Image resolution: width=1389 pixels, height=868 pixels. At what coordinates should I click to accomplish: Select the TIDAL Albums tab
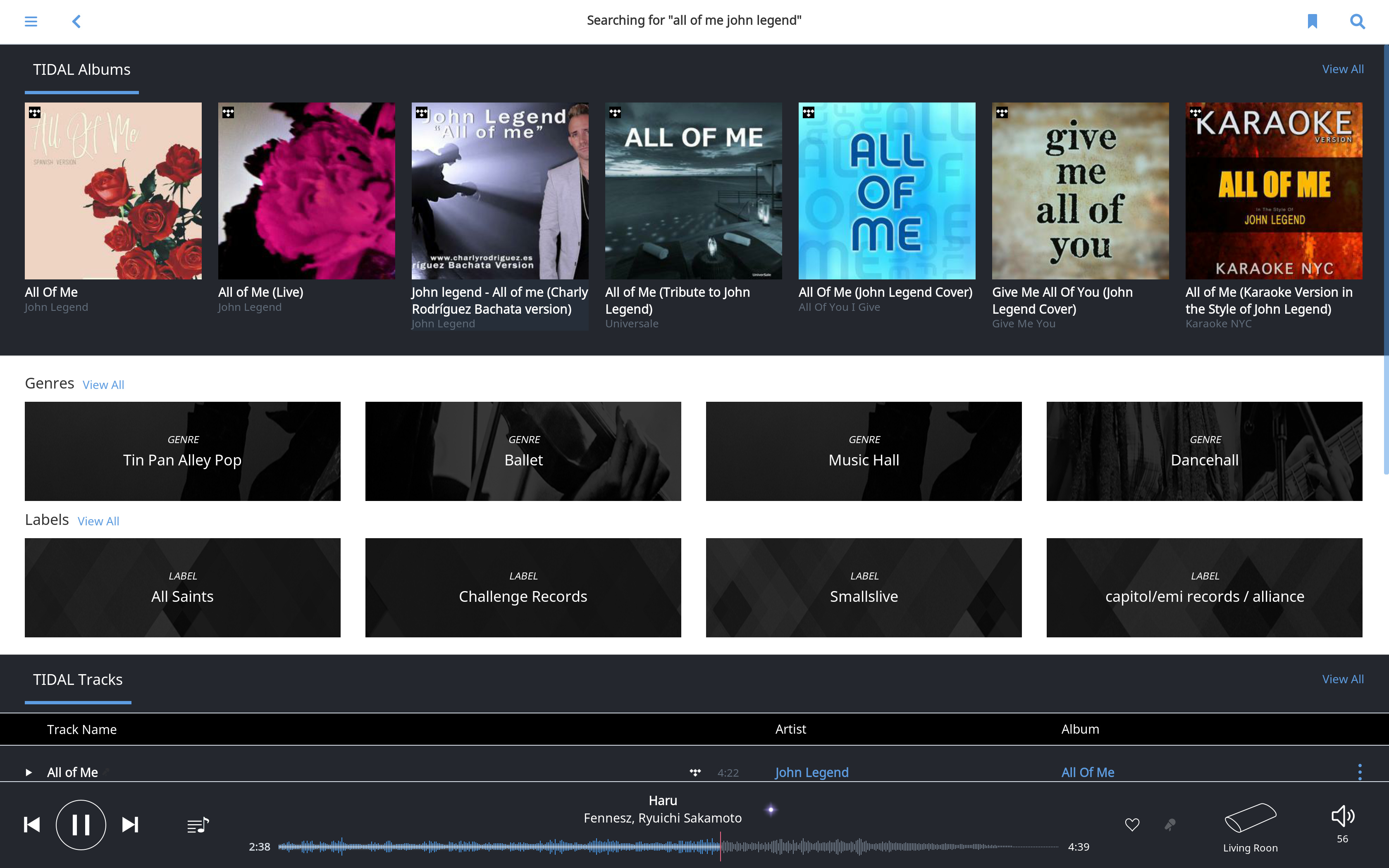tap(81, 69)
